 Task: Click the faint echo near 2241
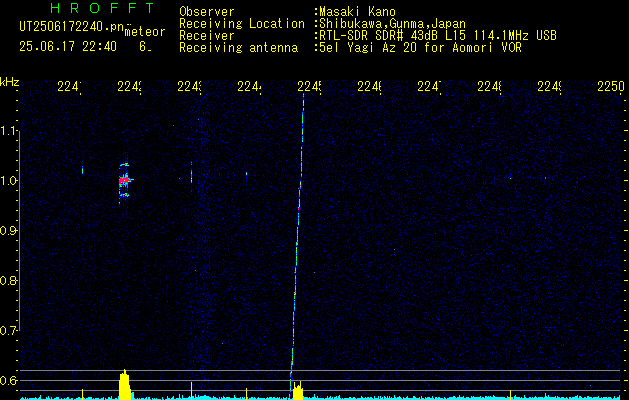tap(82, 170)
